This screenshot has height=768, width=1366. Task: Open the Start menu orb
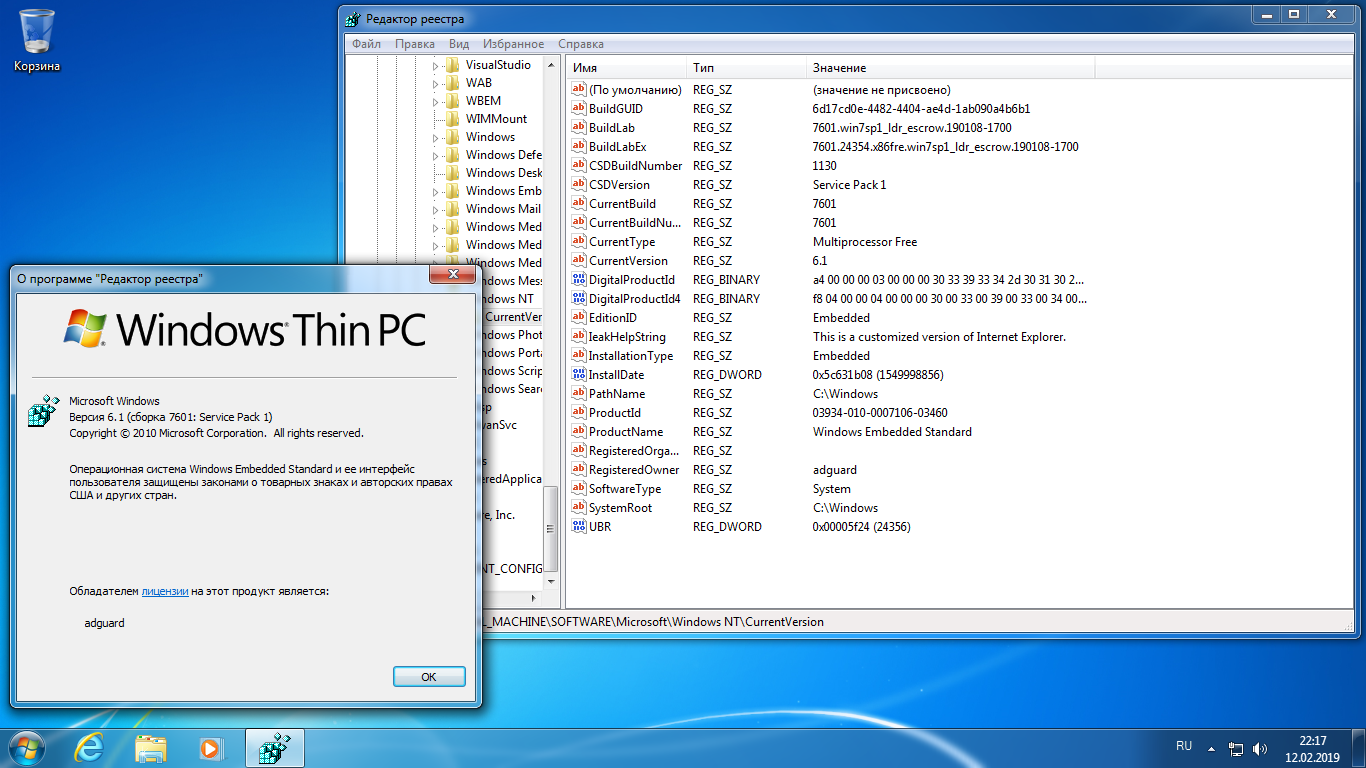coord(25,748)
